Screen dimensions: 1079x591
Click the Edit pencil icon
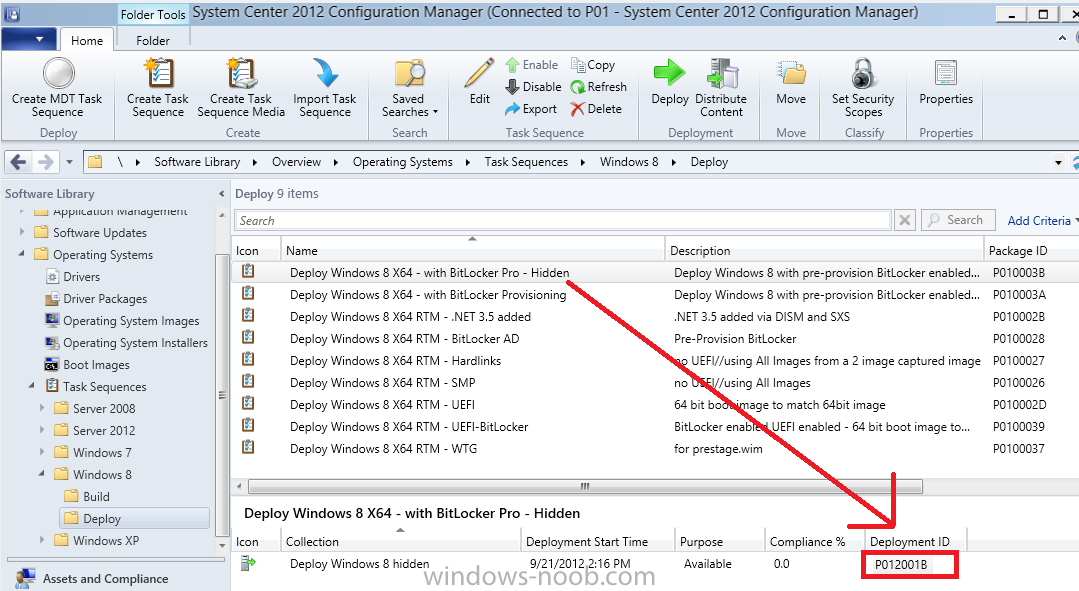tap(480, 74)
